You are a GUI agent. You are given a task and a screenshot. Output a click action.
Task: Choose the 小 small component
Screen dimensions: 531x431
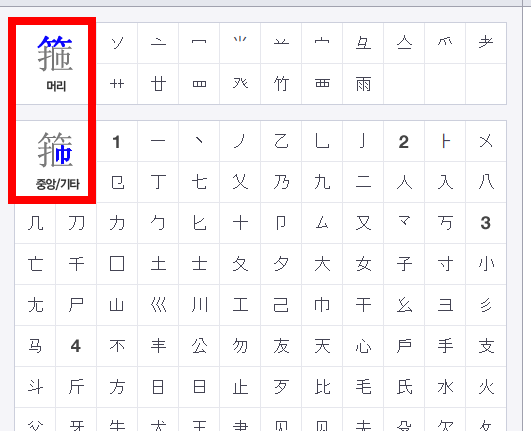click(x=486, y=264)
